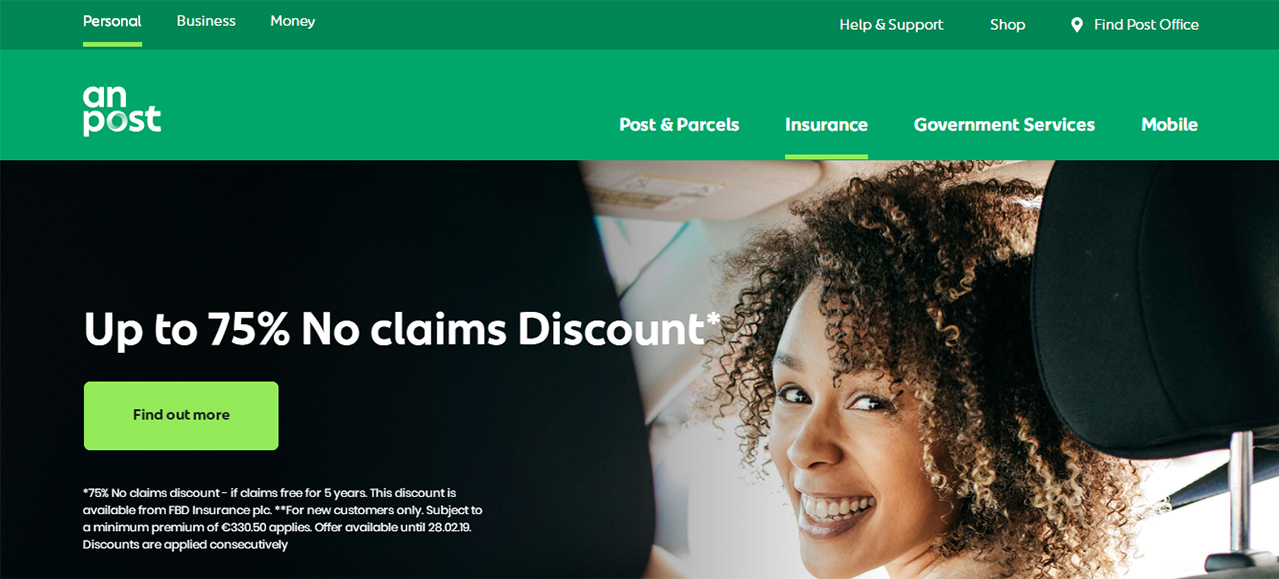Click the Find out more button
Viewport: 1279px width, 579px height.
(181, 415)
